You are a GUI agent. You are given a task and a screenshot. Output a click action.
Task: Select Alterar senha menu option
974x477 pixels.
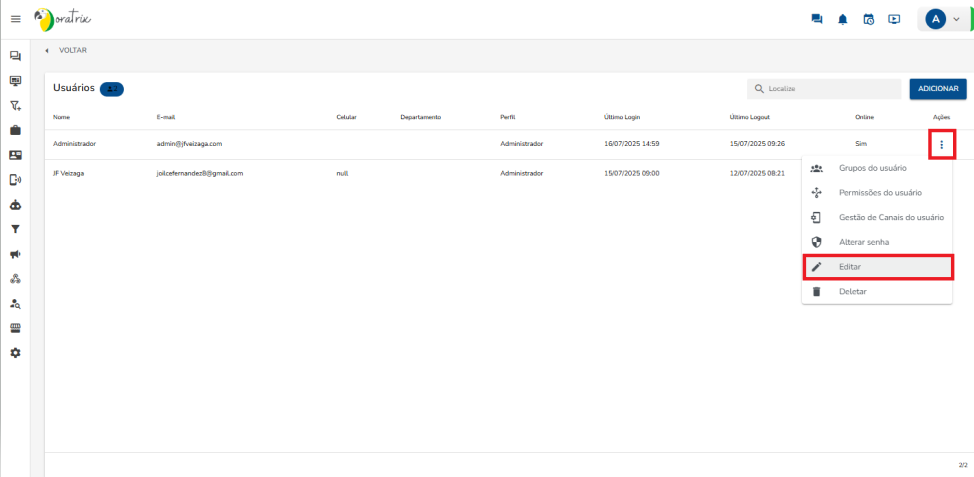click(x=863, y=242)
